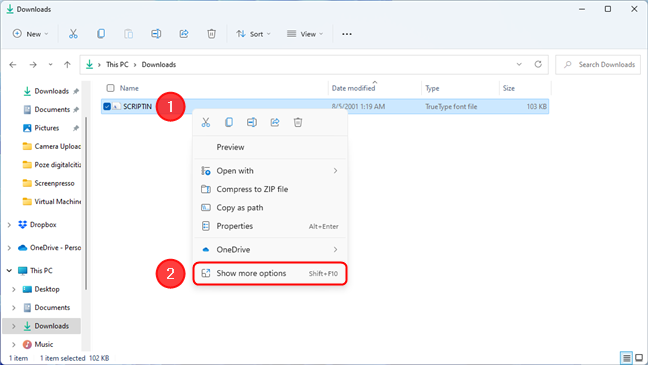Click the Downloads arrow icon in the address bar
The width and height of the screenshot is (648, 365).
pos(89,64)
